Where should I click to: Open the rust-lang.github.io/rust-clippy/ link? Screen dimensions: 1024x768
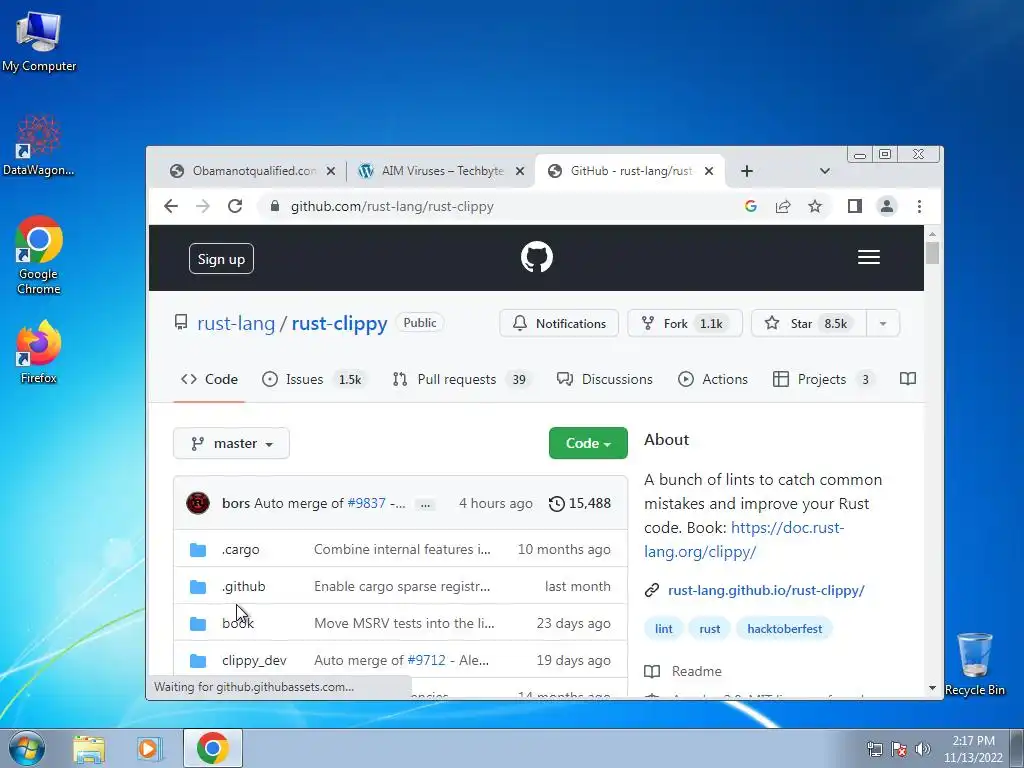766,590
